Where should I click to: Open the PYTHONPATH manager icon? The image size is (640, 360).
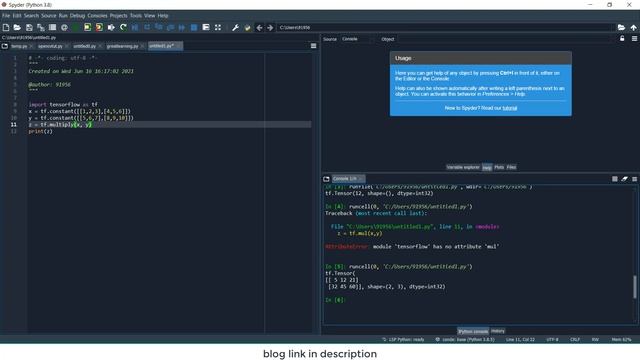click(247, 27)
